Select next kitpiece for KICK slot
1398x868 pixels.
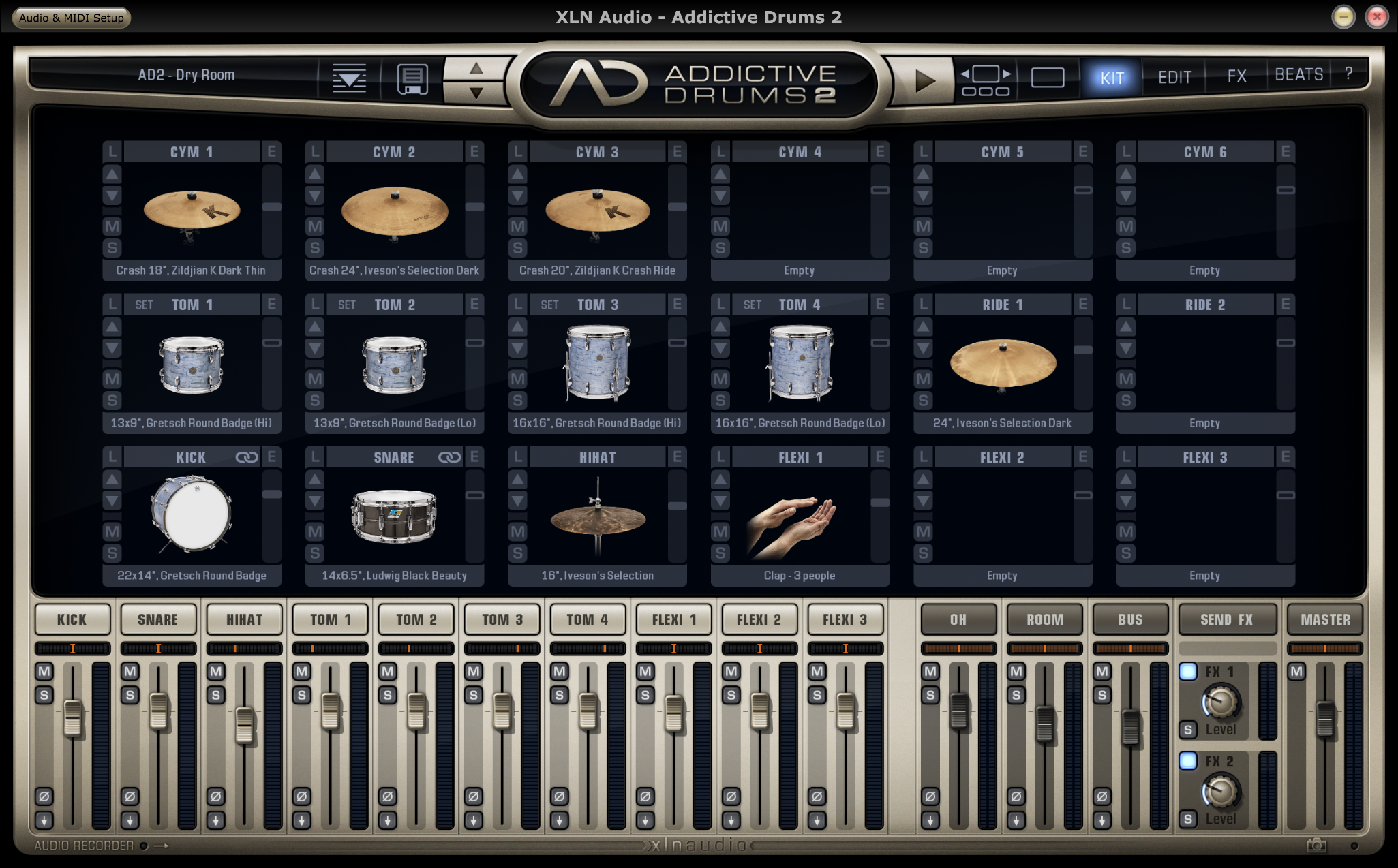112,501
